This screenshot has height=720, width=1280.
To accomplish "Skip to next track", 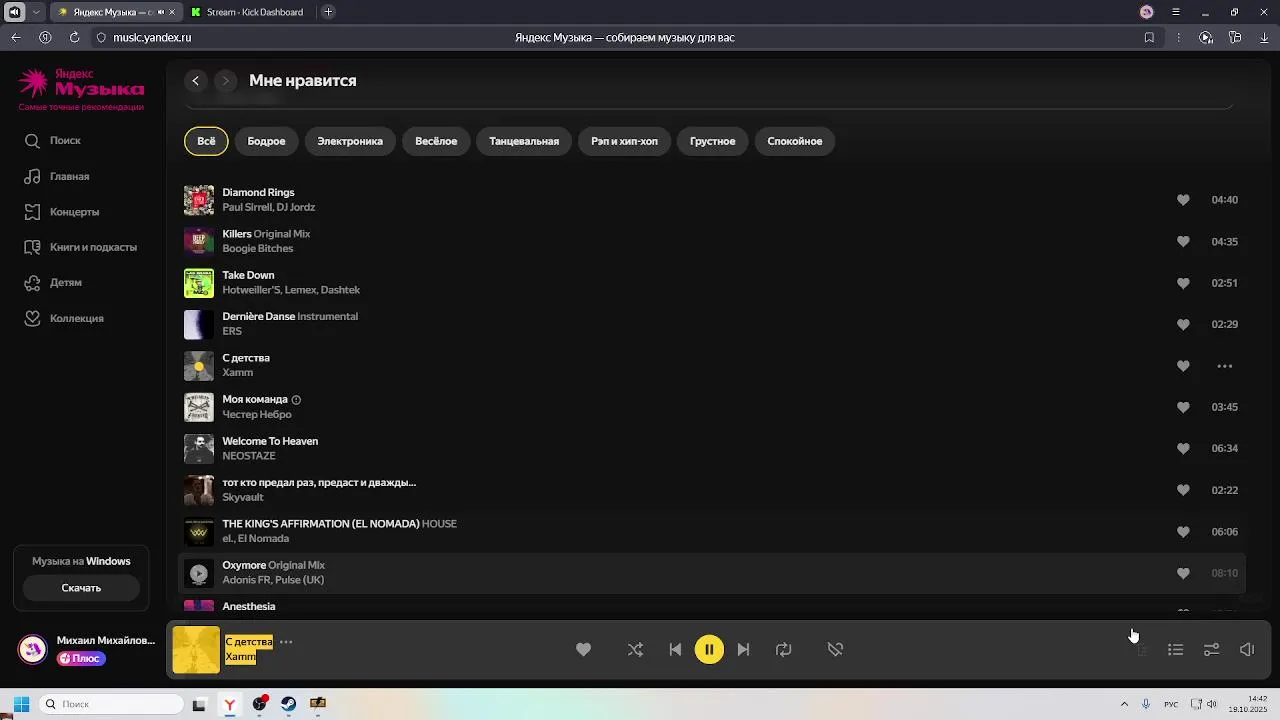I will point(743,650).
